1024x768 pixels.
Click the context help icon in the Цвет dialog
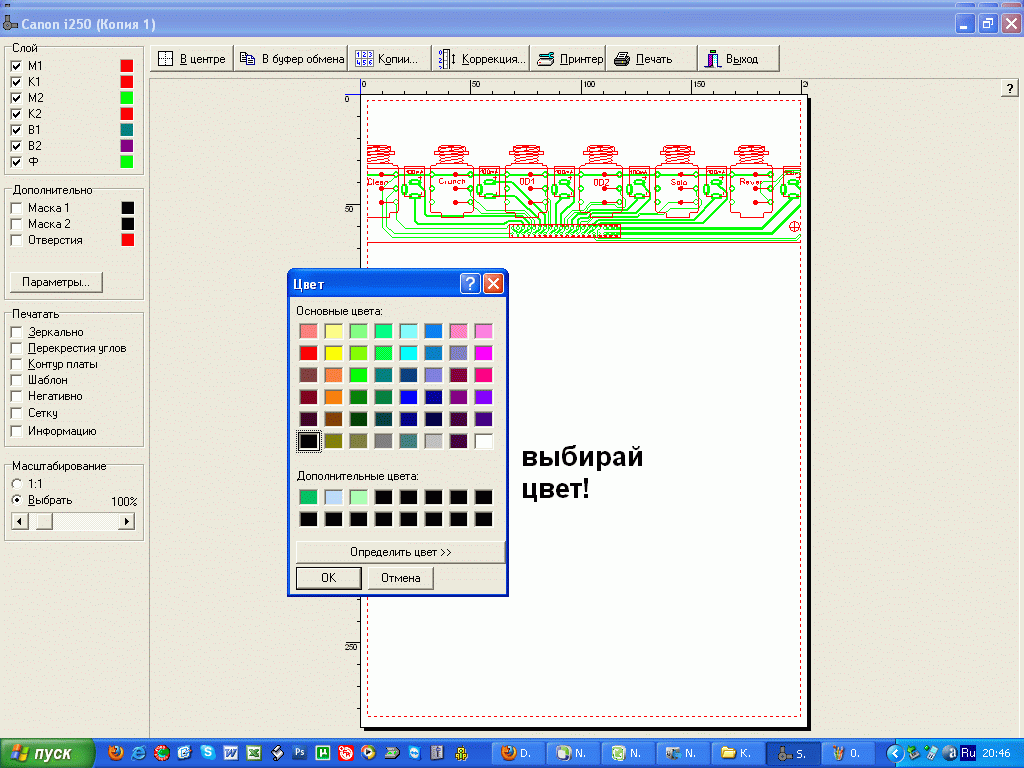(x=470, y=283)
